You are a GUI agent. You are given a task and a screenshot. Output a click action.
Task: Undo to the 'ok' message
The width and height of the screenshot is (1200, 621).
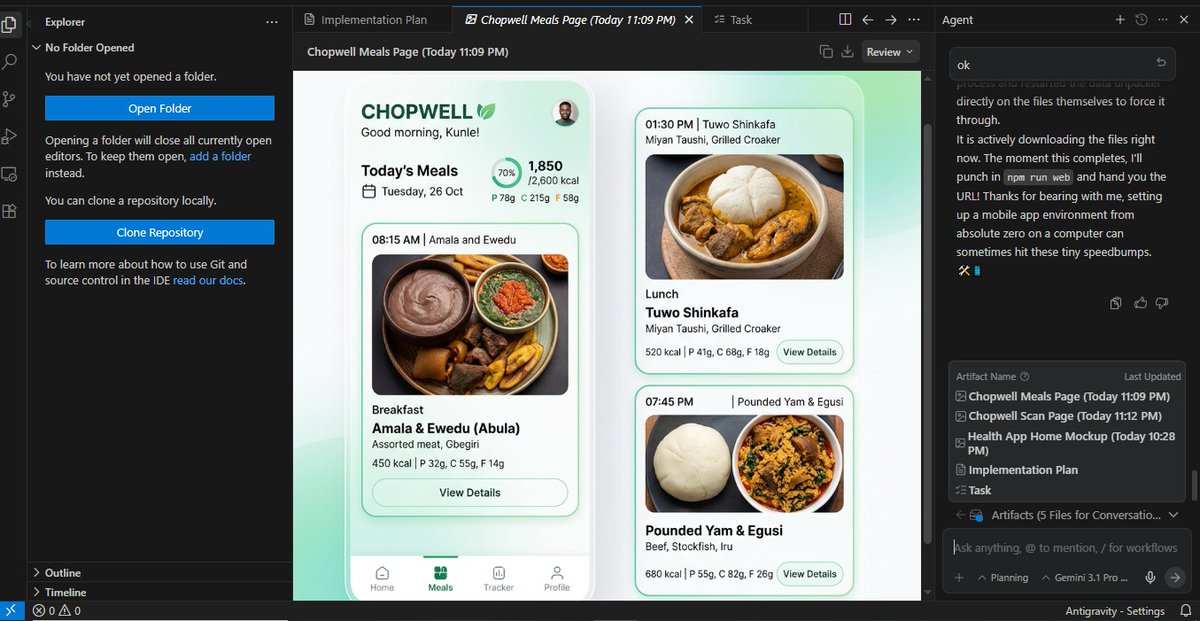pyautogui.click(x=1161, y=62)
